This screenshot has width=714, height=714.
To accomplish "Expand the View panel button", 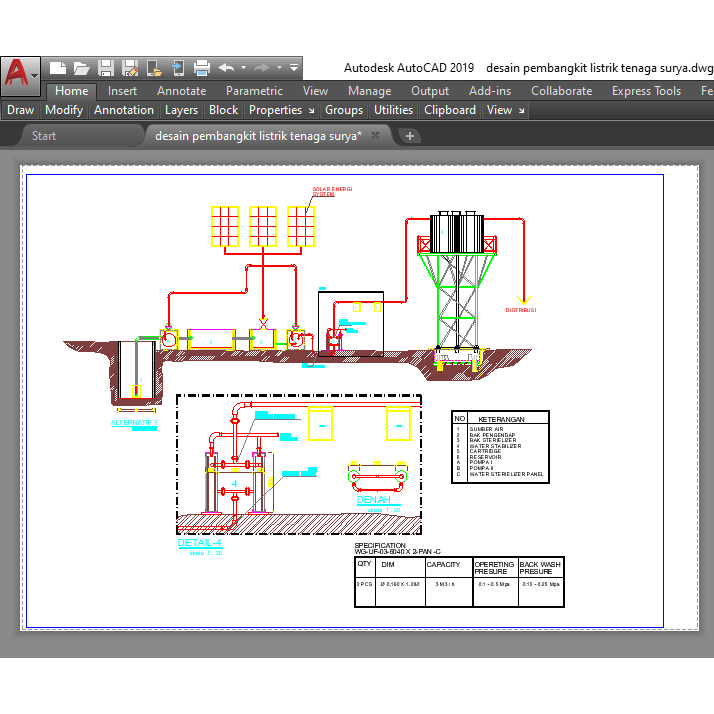I will [499, 110].
